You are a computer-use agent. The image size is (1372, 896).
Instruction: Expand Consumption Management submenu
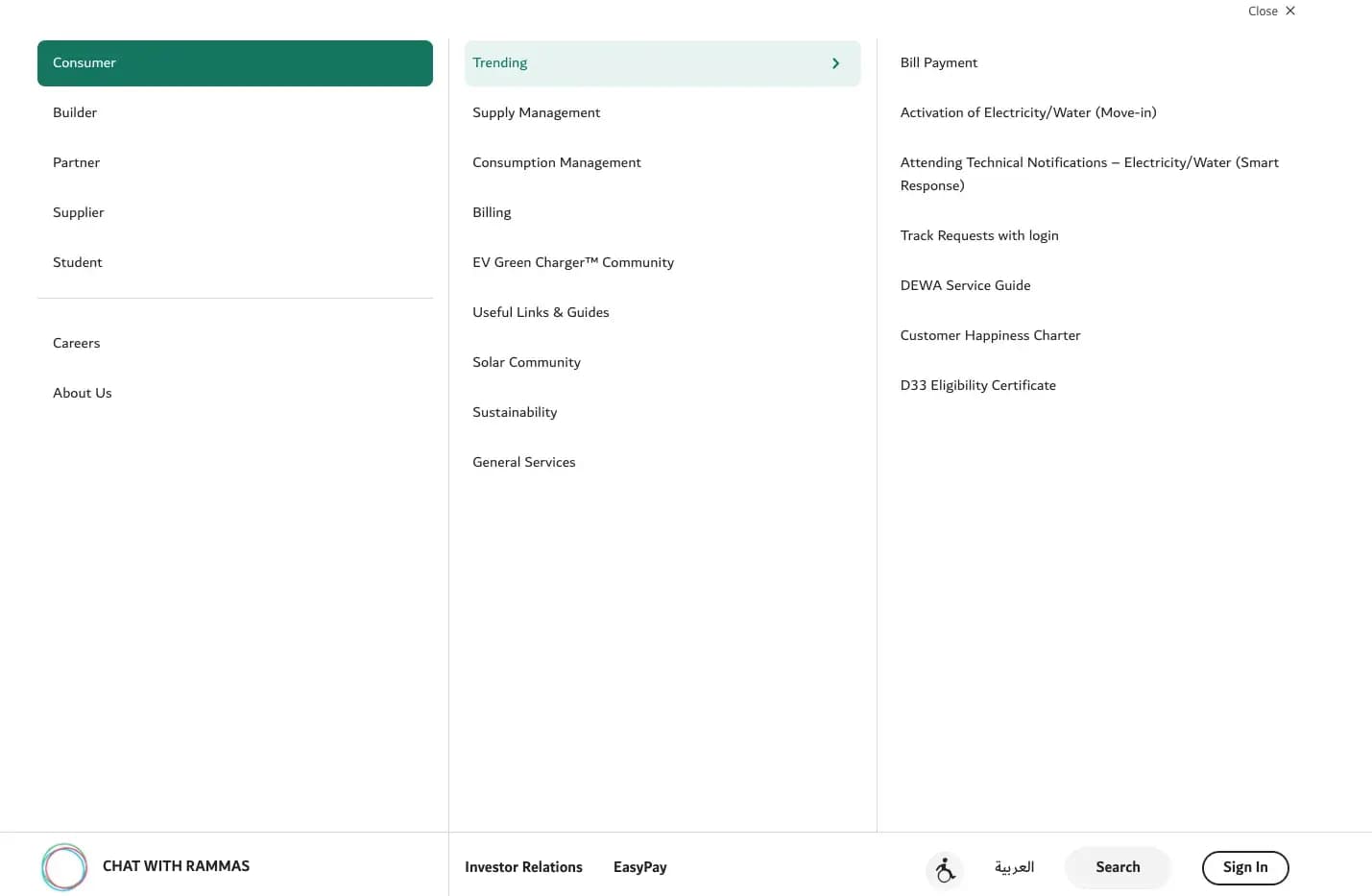pos(556,163)
